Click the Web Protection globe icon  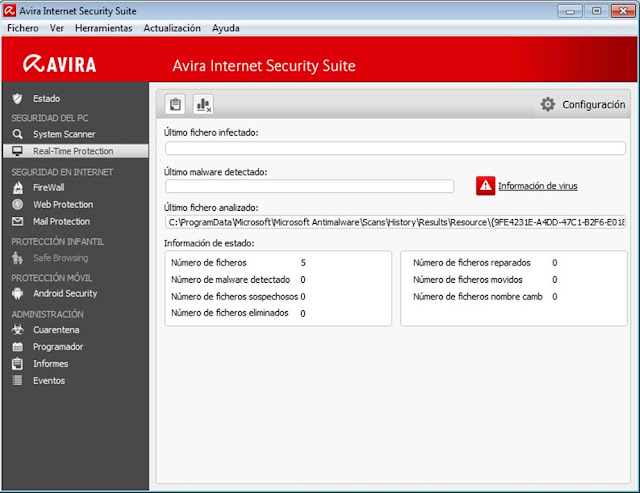[18, 204]
